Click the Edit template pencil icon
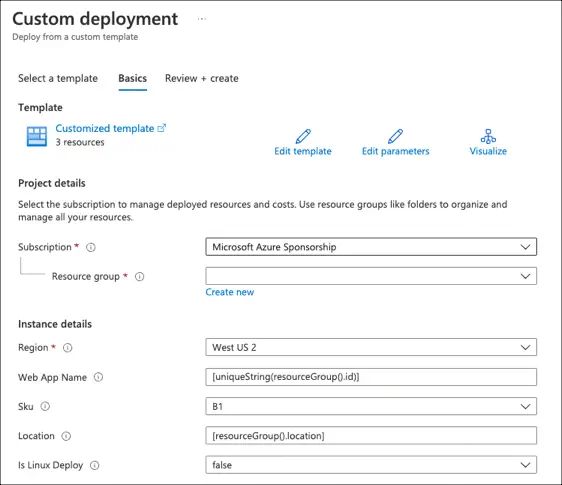The image size is (562, 485). pyautogui.click(x=303, y=136)
